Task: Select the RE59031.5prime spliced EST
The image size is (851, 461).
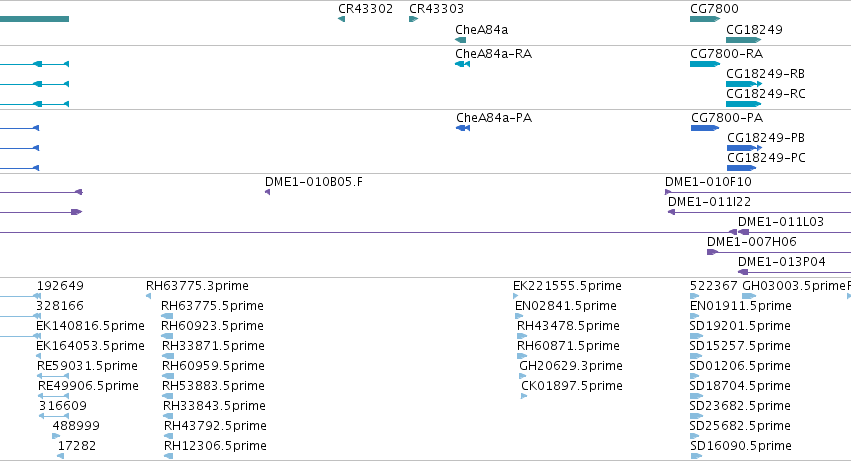Action: (53, 376)
